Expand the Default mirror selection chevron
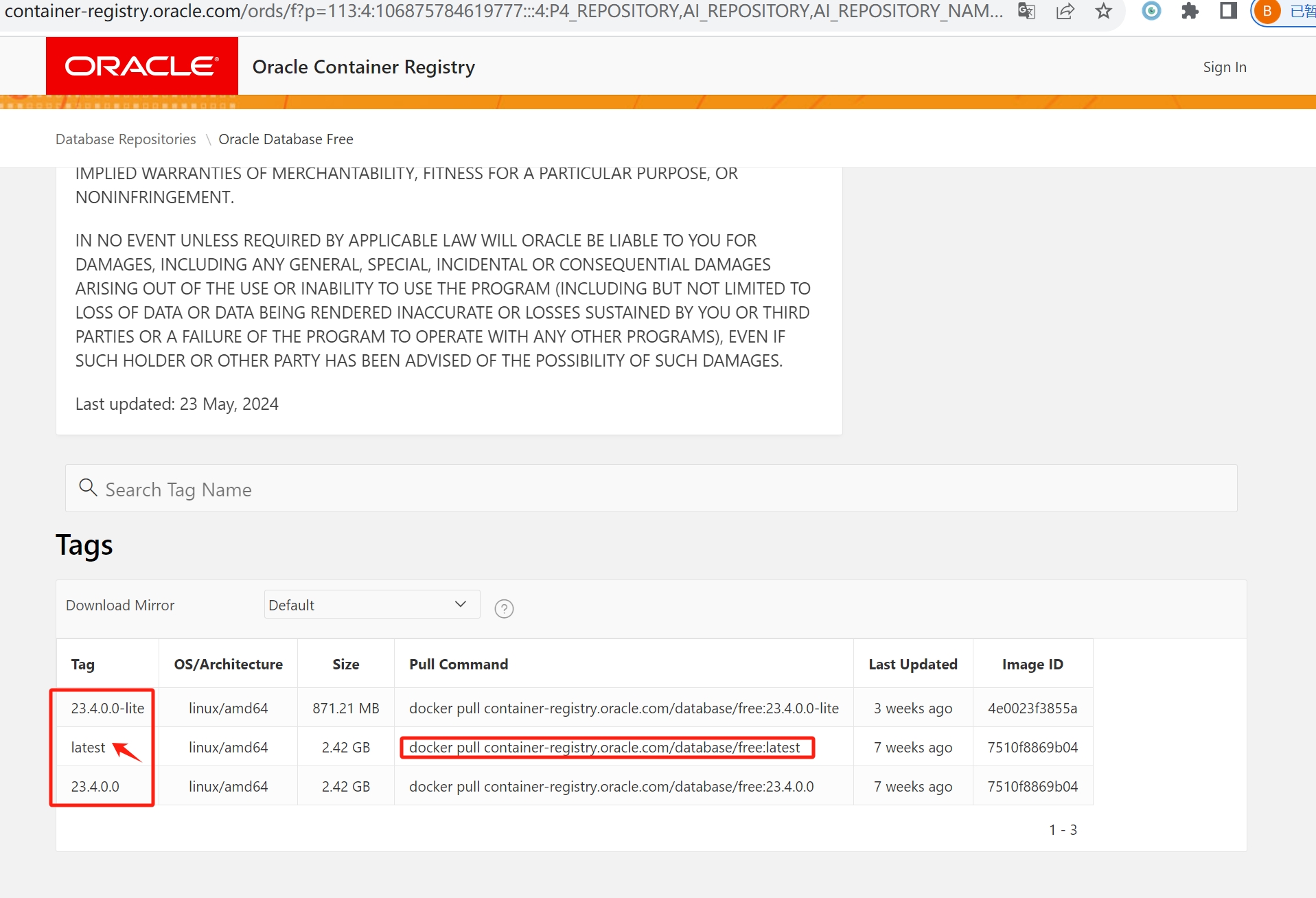This screenshot has width=1316, height=898. pyautogui.click(x=461, y=604)
